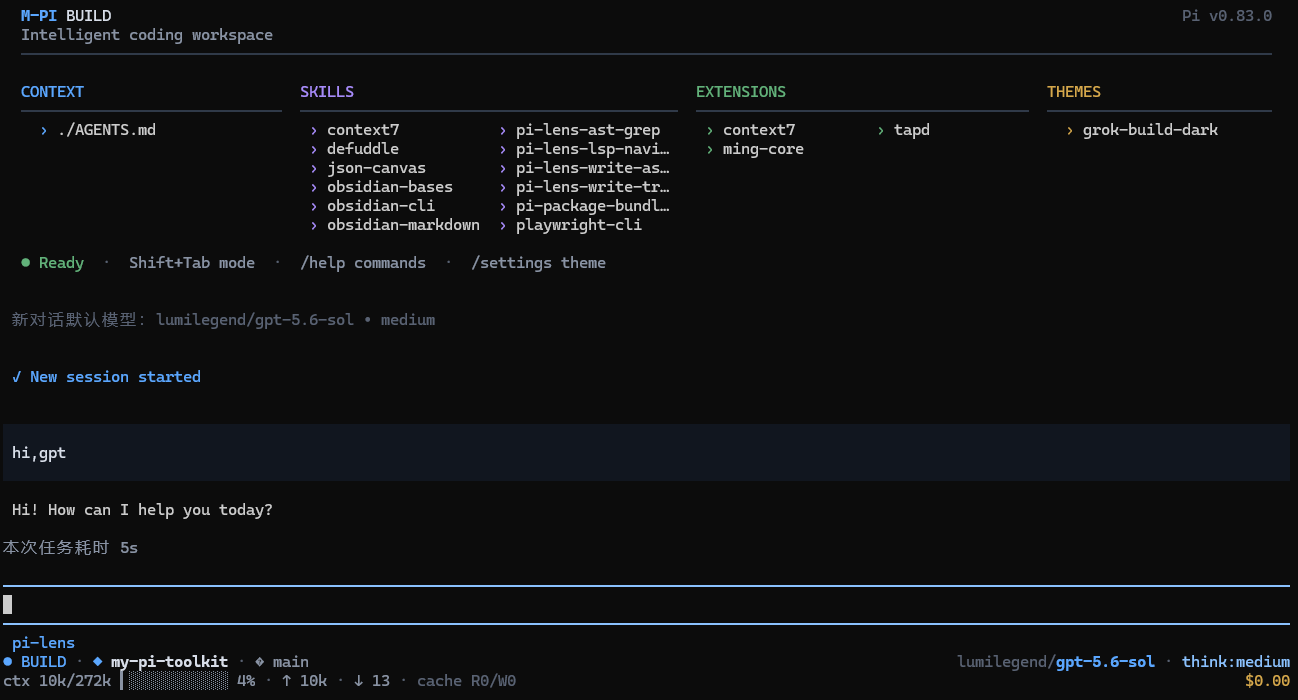Click the 'Hi! How can I help you today?' reply

(x=142, y=510)
